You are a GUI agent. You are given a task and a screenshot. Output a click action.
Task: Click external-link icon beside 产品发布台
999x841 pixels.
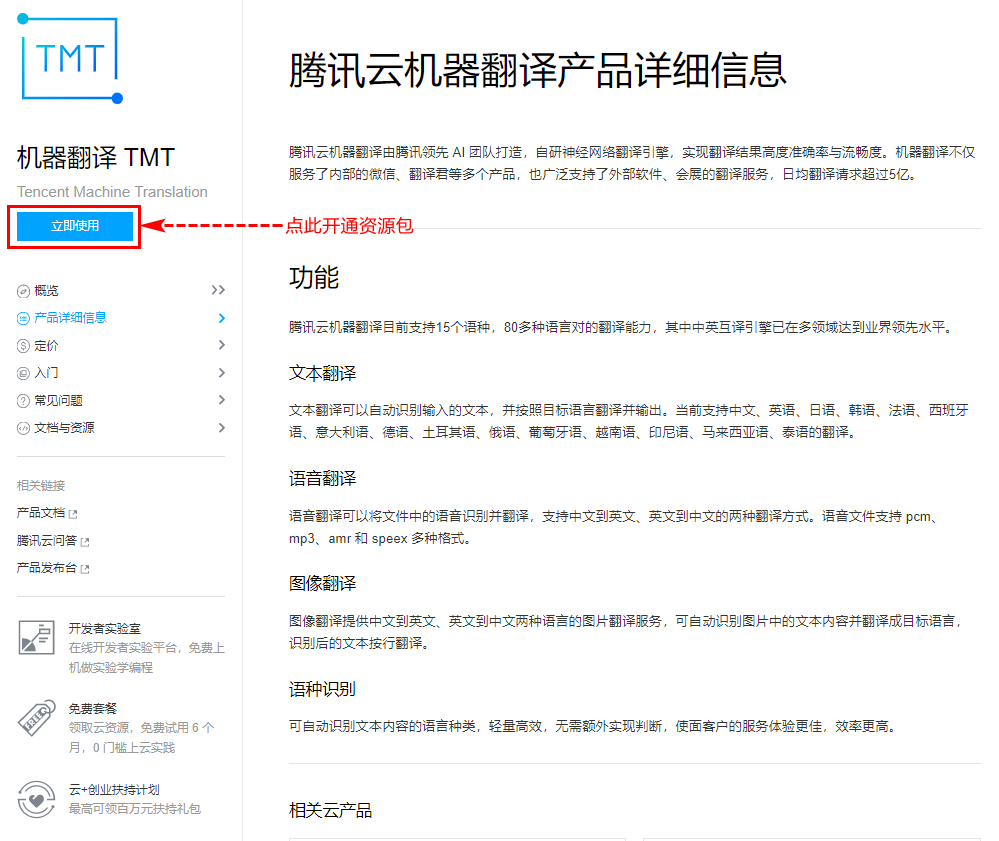tap(85, 569)
